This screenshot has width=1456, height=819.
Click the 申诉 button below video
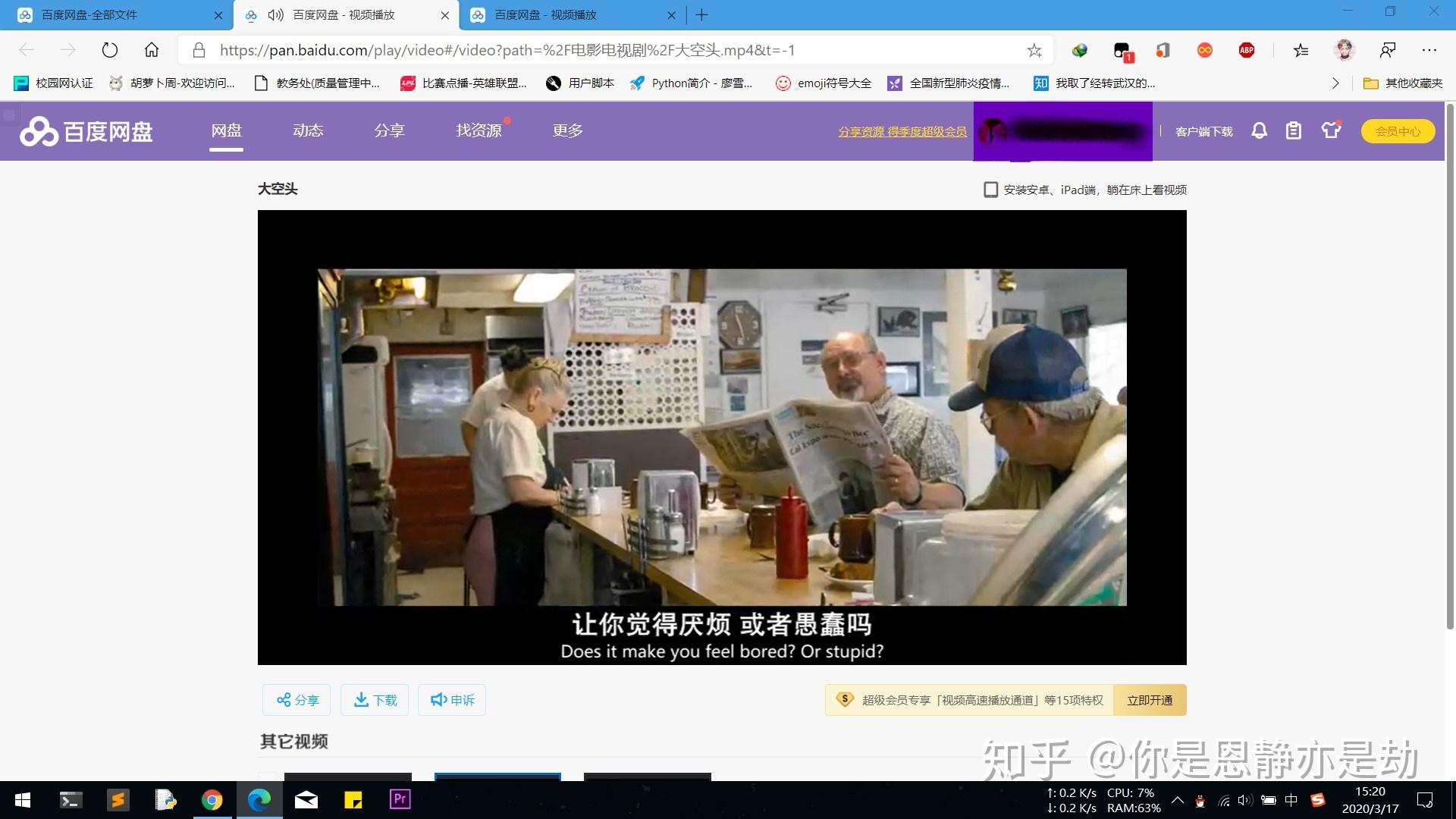click(x=452, y=700)
